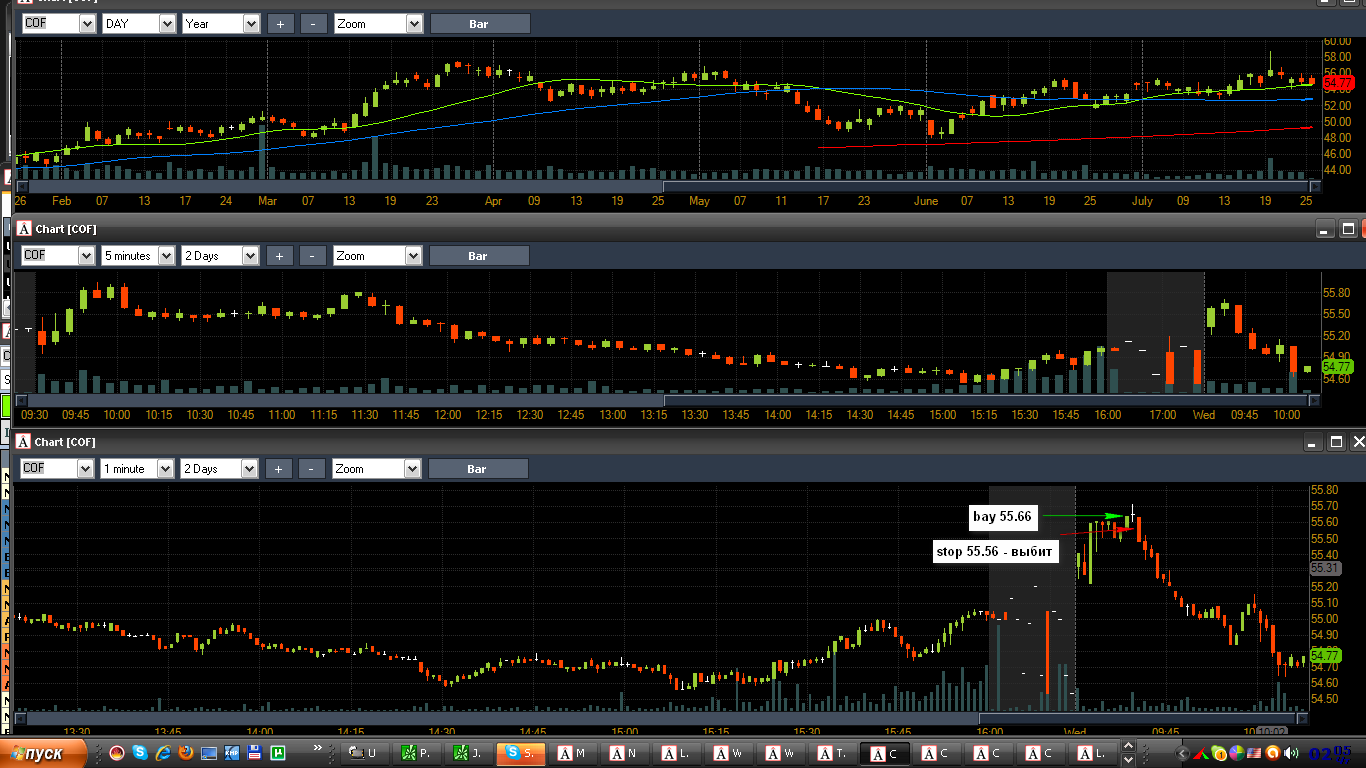This screenshot has height=768, width=1366.
Task: Expand COF symbol dropdown in 5 minutes chart
Action: (58, 255)
